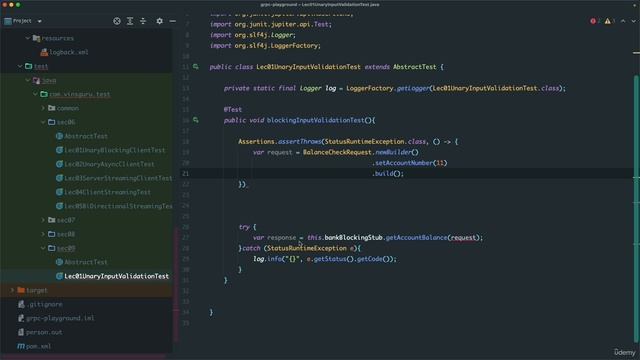This screenshot has height=360, width=640.
Task: Click the Select Opened File target icon
Action: click(x=117, y=21)
